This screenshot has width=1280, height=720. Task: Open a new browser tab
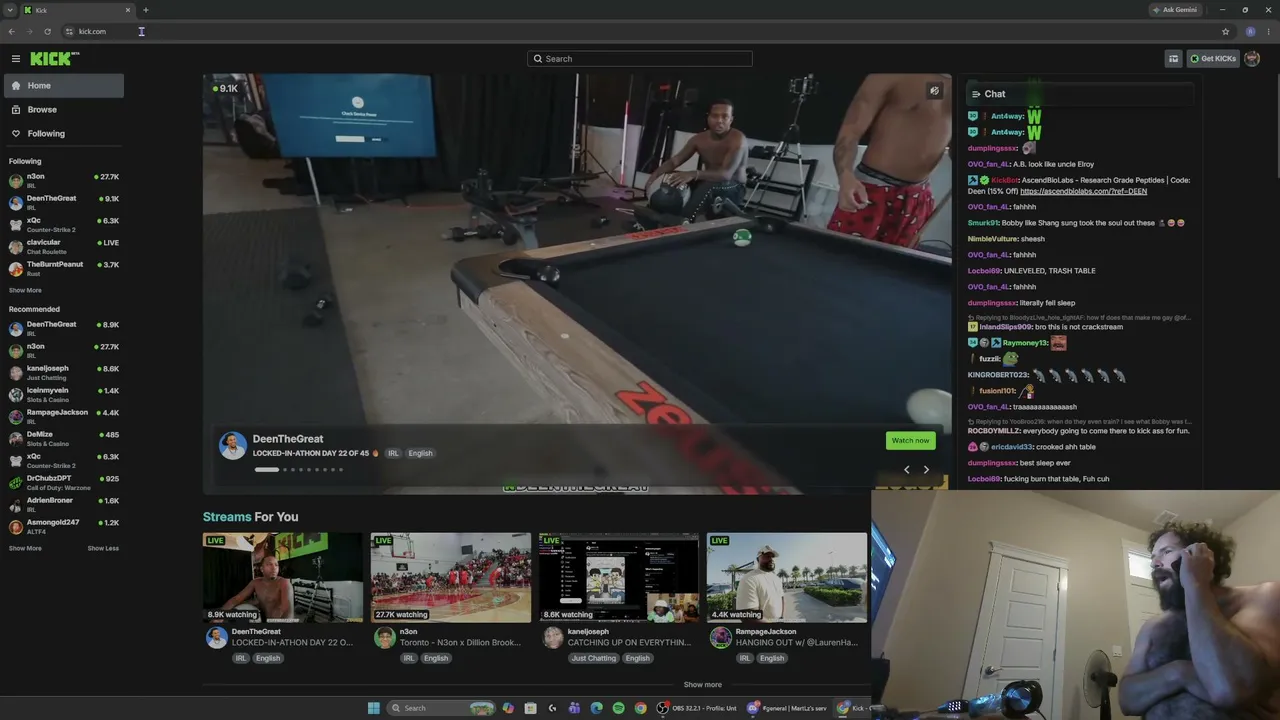[145, 10]
